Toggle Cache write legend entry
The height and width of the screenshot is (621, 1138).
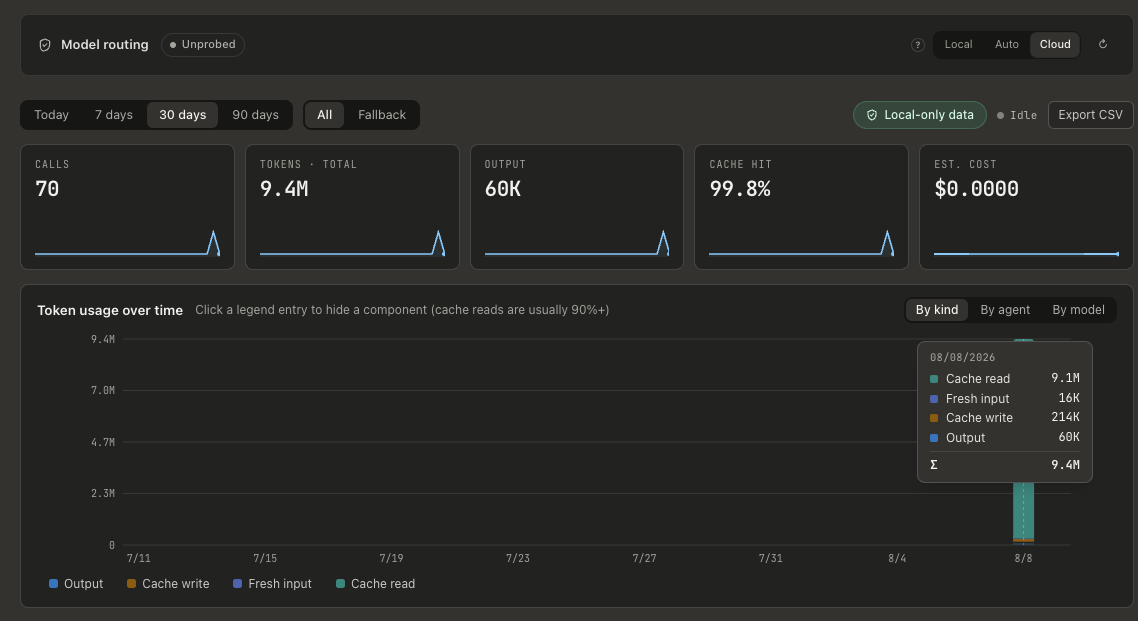(168, 583)
